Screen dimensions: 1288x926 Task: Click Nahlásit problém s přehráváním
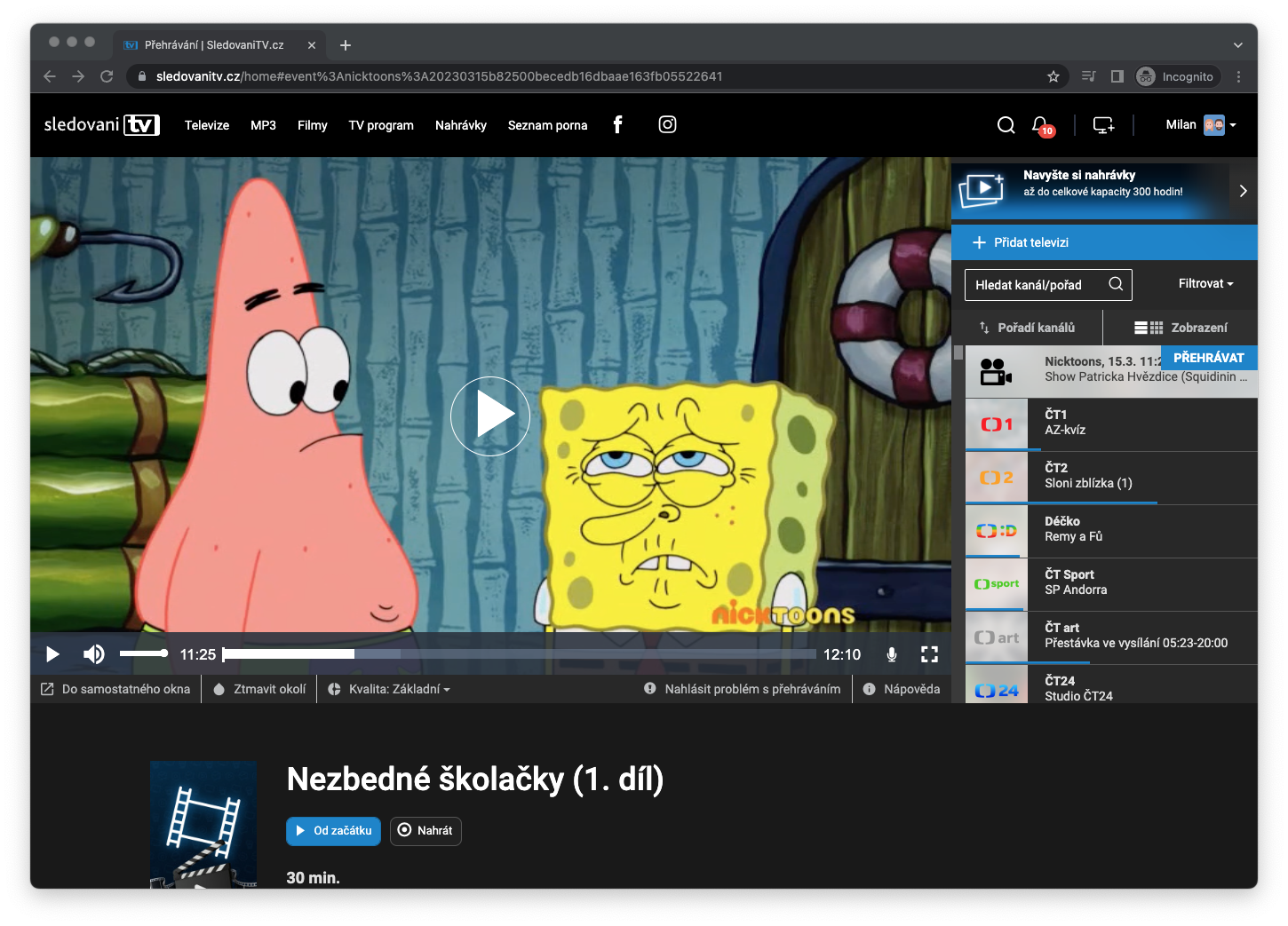point(742,689)
